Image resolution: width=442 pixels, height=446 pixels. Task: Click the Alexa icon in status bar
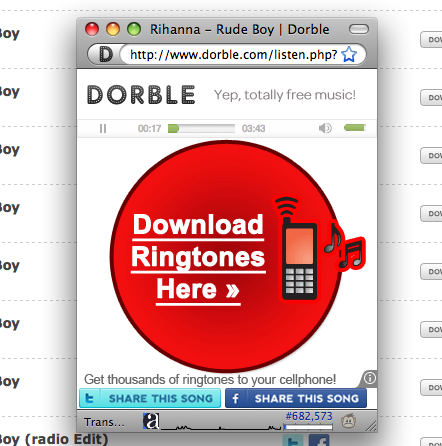click(151, 421)
